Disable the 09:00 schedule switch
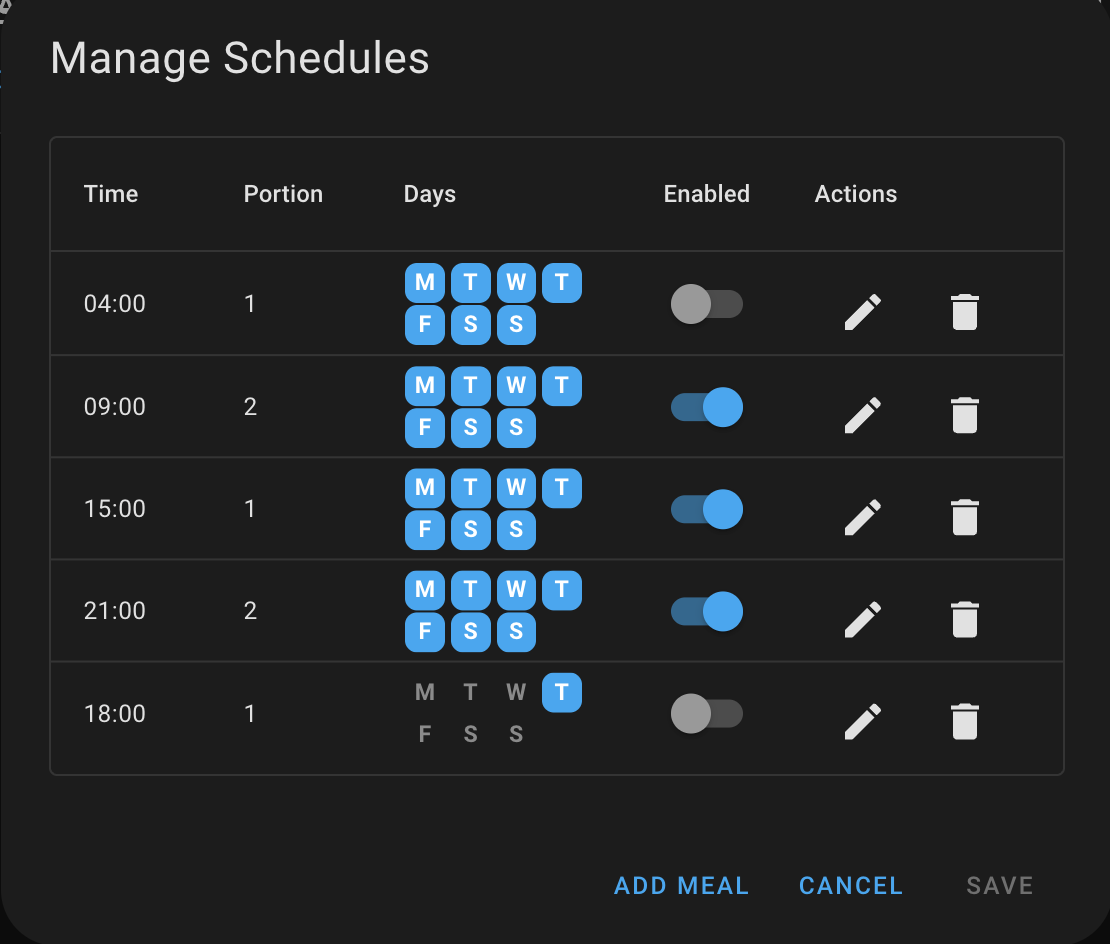Viewport: 1110px width, 944px height. [x=706, y=407]
